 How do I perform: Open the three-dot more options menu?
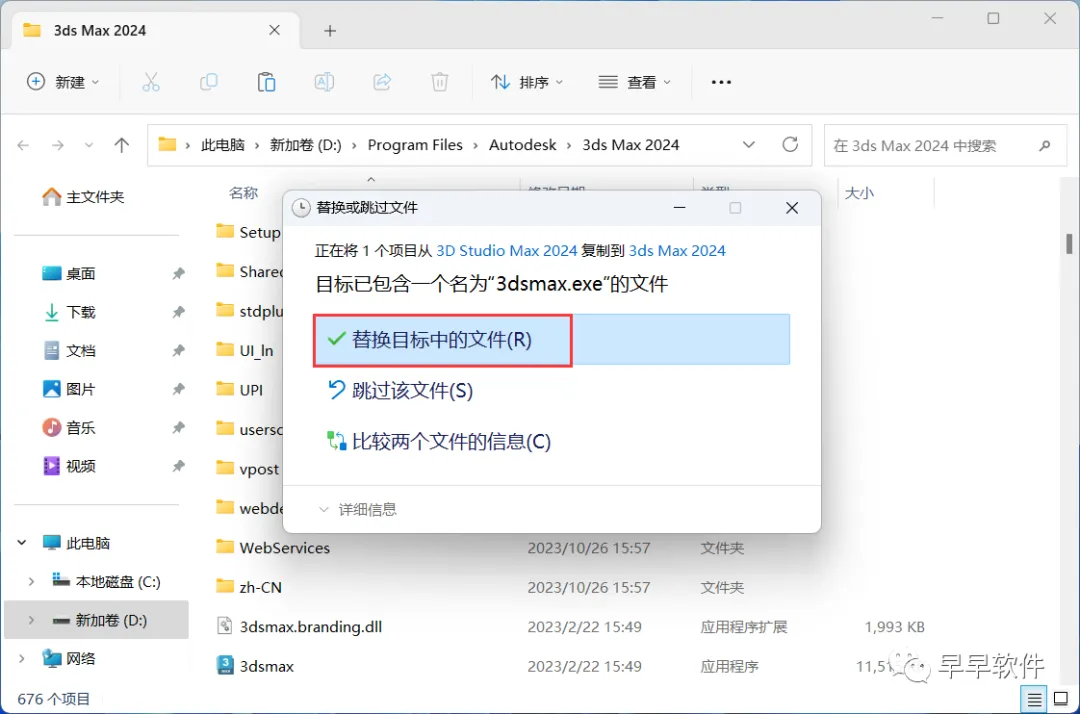coord(721,82)
